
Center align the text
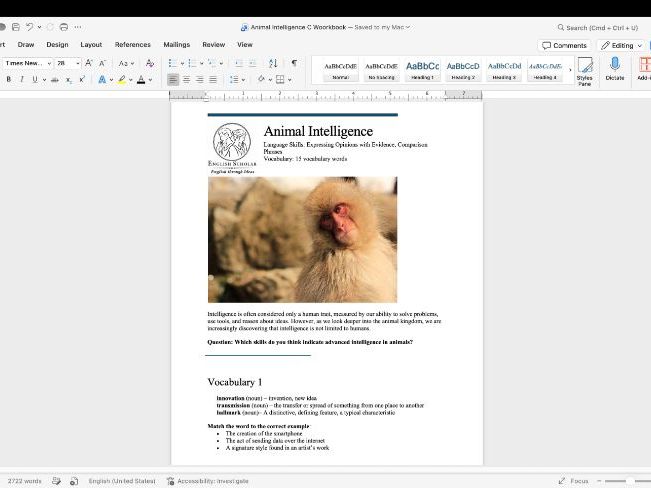coord(186,79)
